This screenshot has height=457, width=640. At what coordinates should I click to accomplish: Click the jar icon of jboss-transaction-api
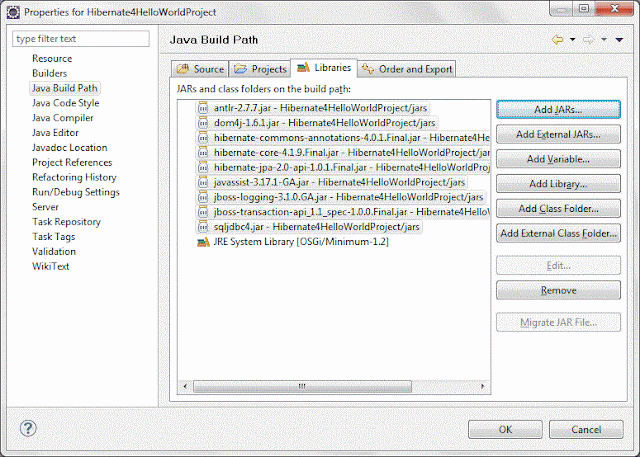pyautogui.click(x=203, y=212)
